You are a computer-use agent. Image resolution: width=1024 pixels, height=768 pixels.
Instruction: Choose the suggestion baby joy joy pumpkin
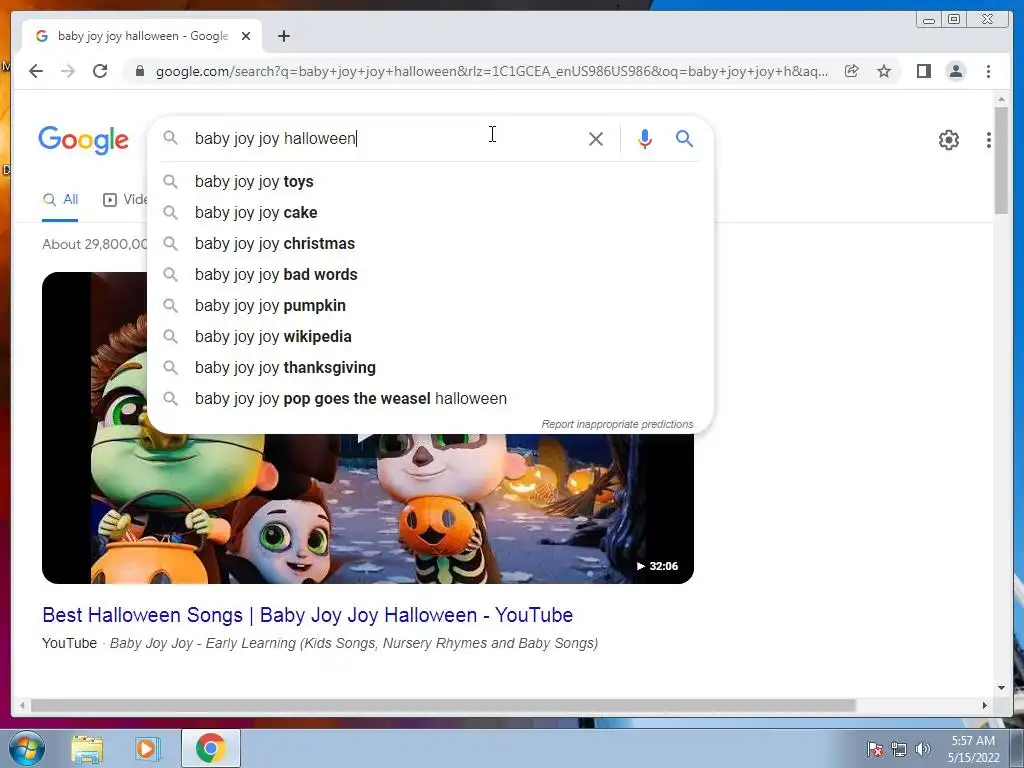click(431, 306)
